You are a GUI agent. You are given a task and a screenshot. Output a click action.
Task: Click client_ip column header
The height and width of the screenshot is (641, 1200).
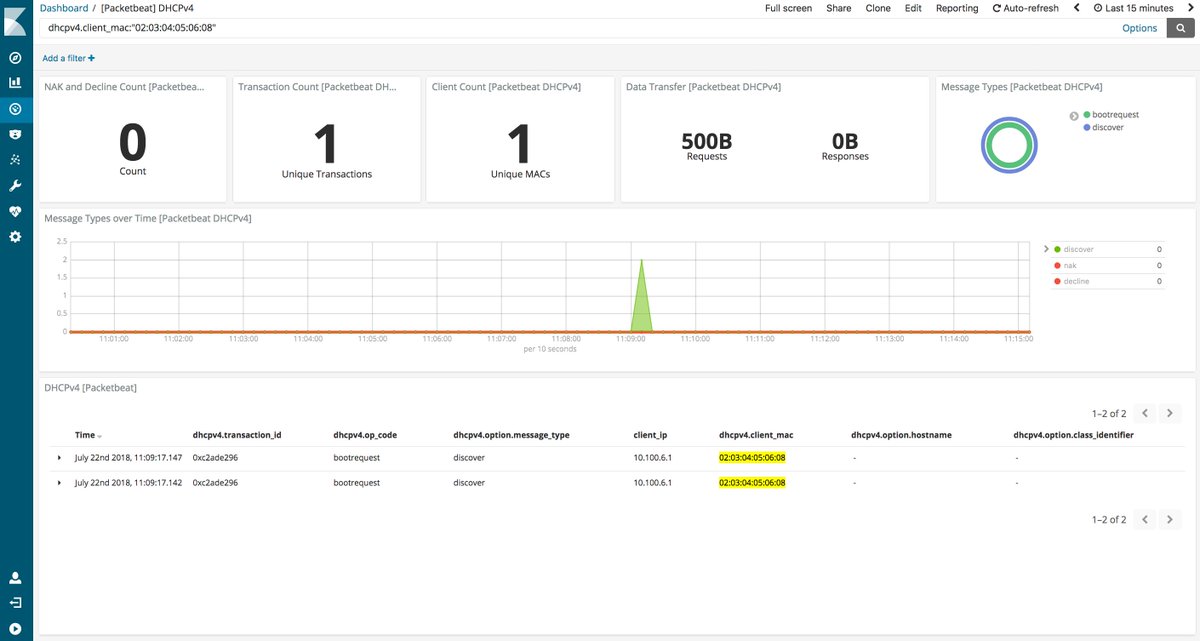click(x=650, y=435)
